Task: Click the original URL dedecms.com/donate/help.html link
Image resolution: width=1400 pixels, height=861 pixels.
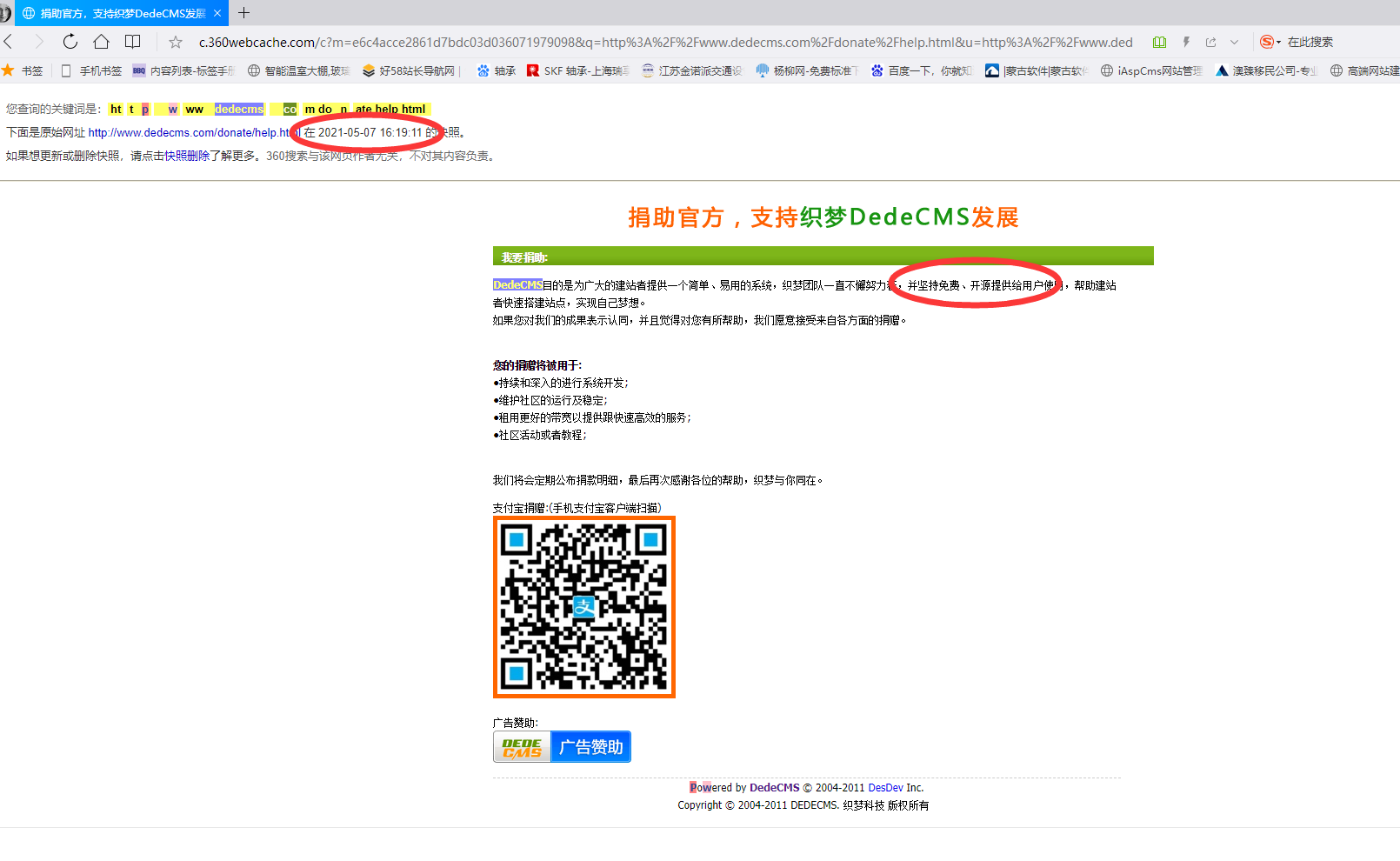Action: [193, 133]
